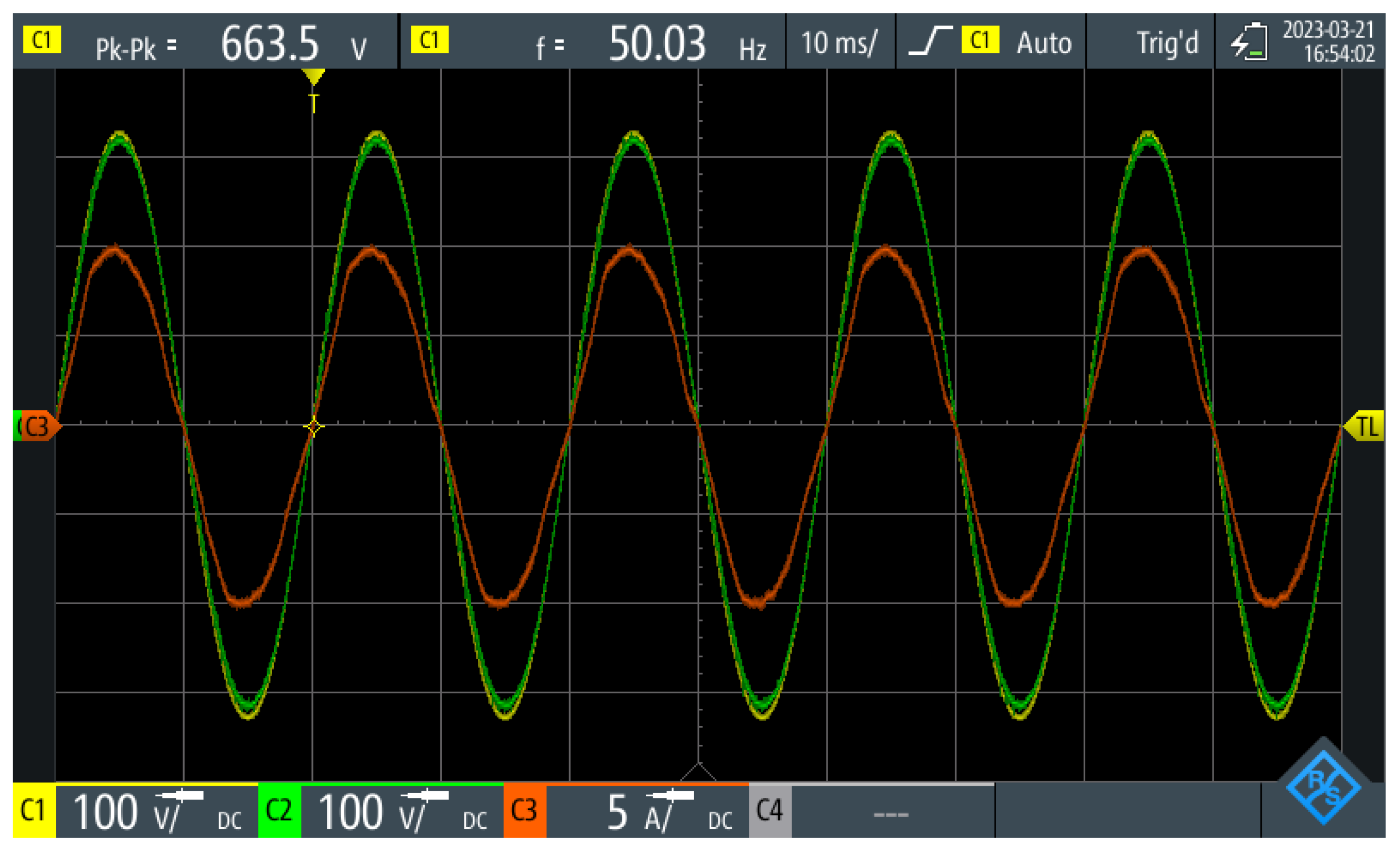Click the C1 badge beside frequency measurement

(x=430, y=40)
